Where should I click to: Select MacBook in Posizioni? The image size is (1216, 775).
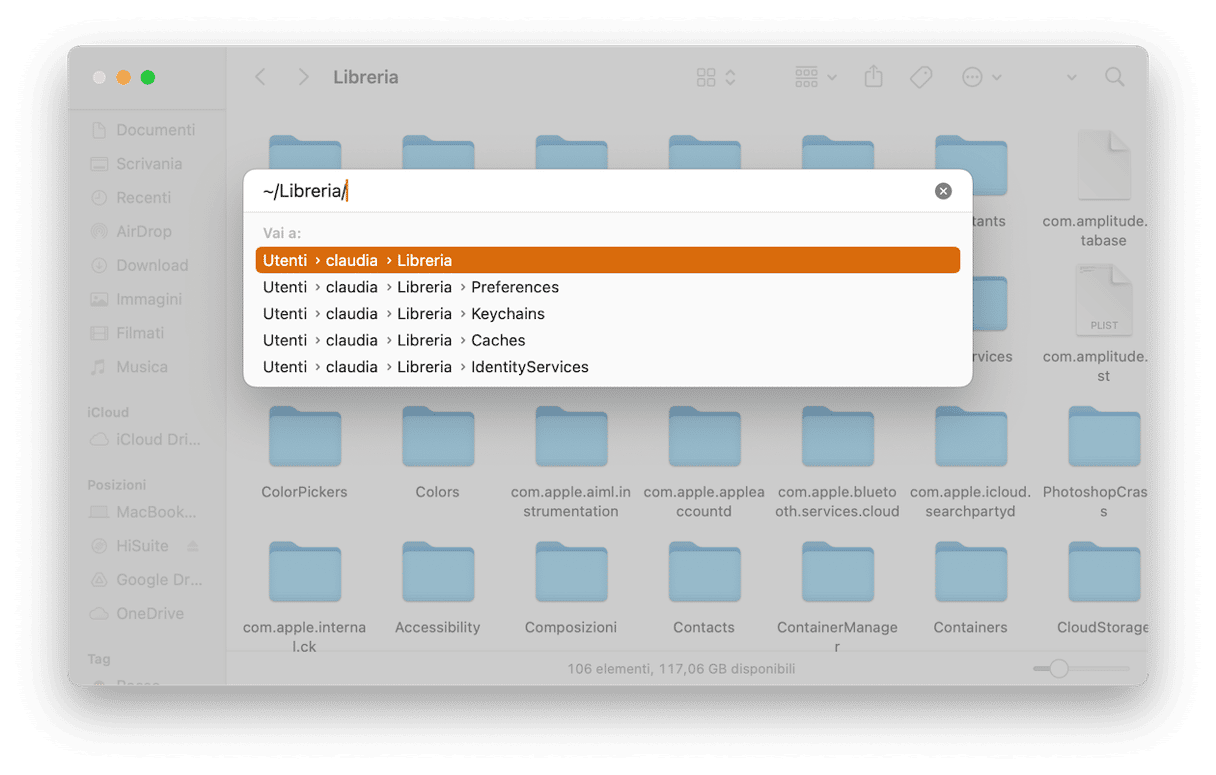[143, 512]
